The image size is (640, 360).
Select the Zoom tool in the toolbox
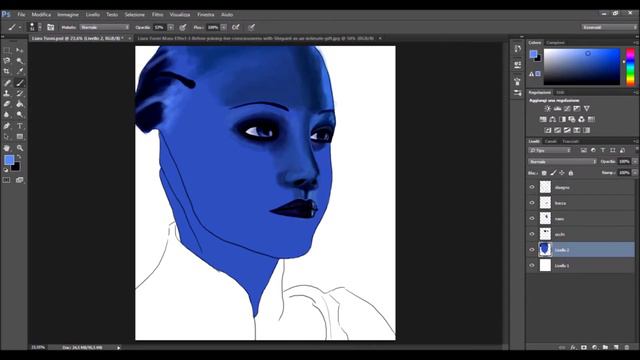coord(20,148)
